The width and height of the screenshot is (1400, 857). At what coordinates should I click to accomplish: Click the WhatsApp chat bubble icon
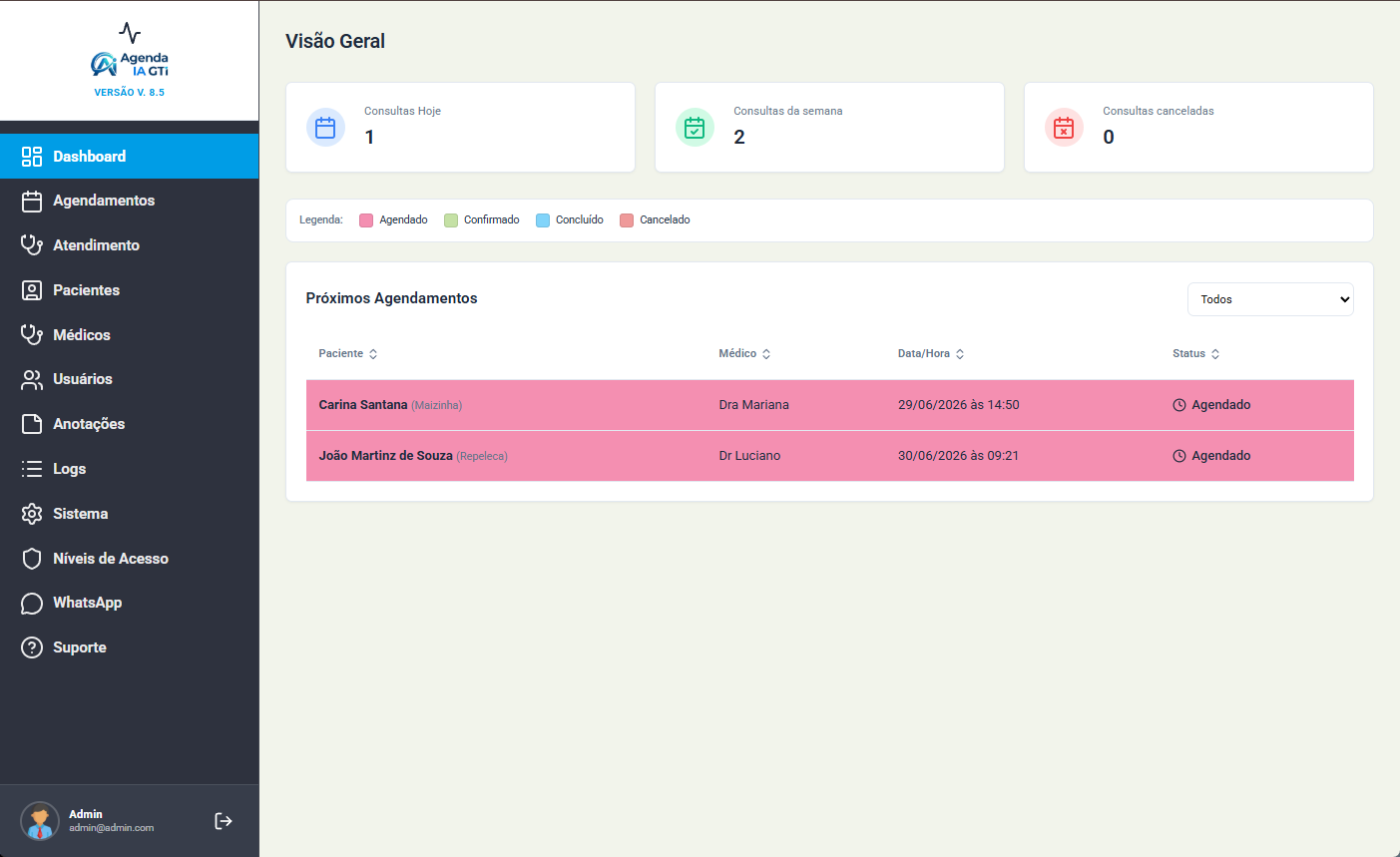(32, 603)
